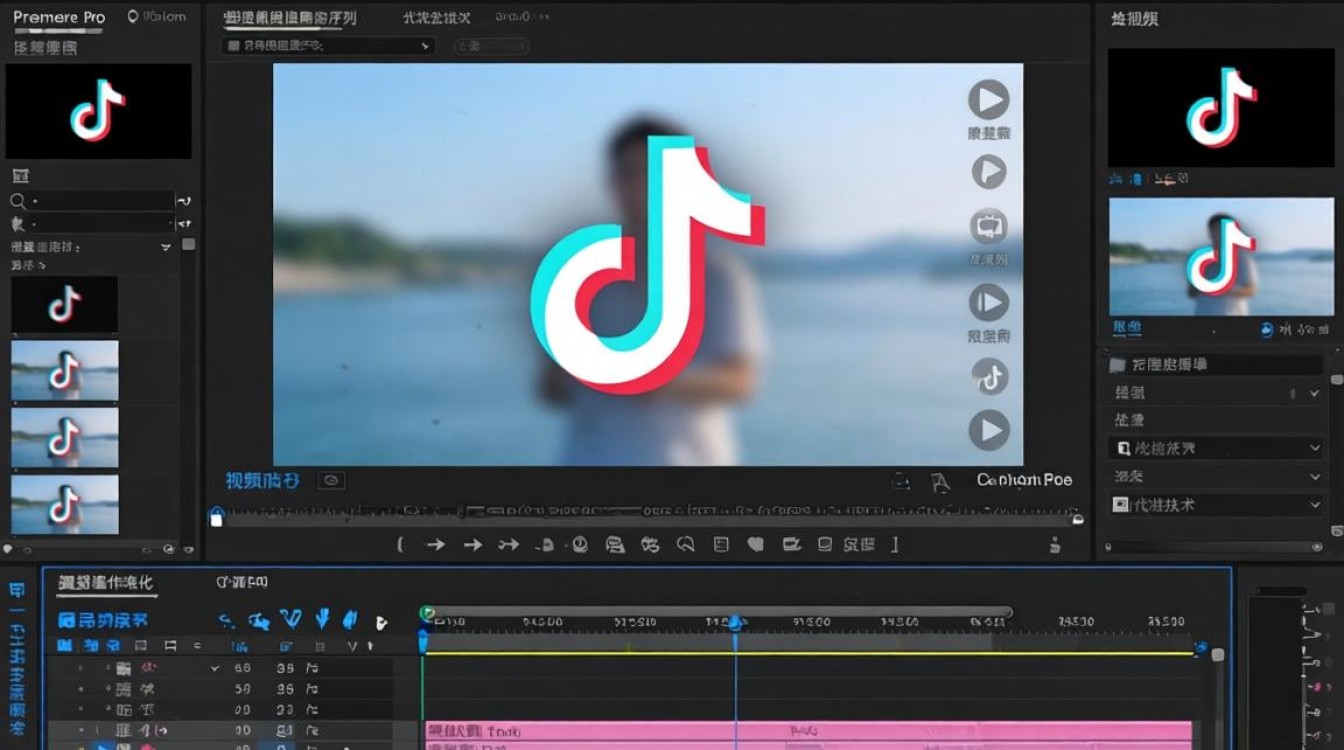The width and height of the screenshot is (1344, 750).
Task: Expand the first effects row chevron in right panel
Action: 1314,394
